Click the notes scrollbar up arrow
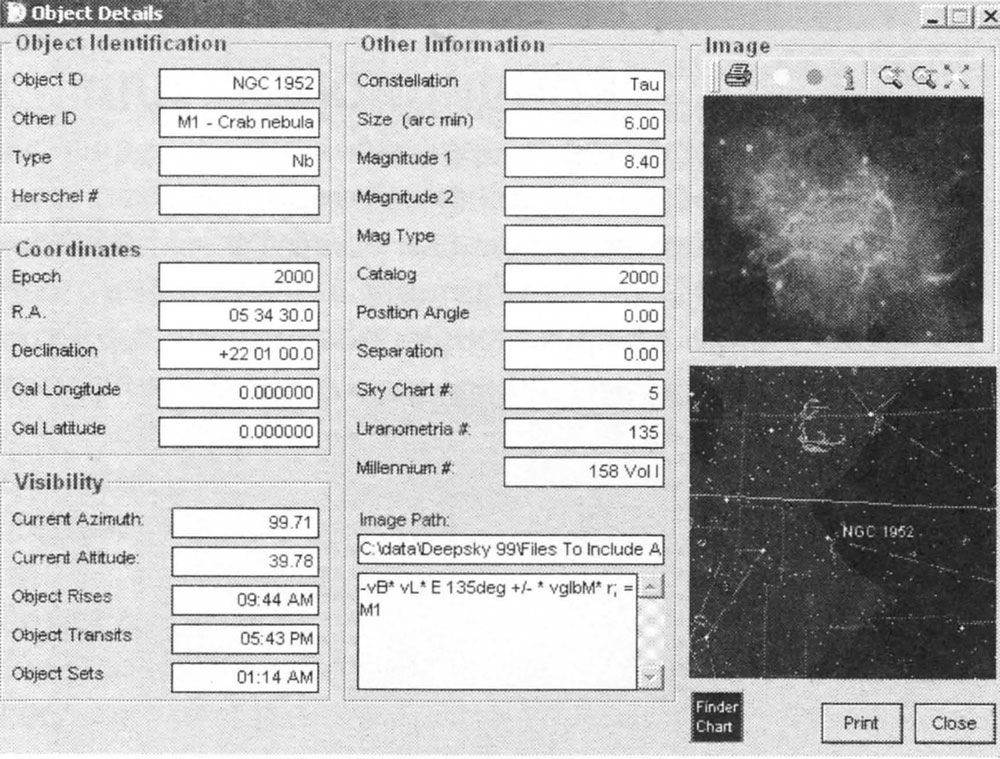The image size is (1000, 759). (651, 586)
